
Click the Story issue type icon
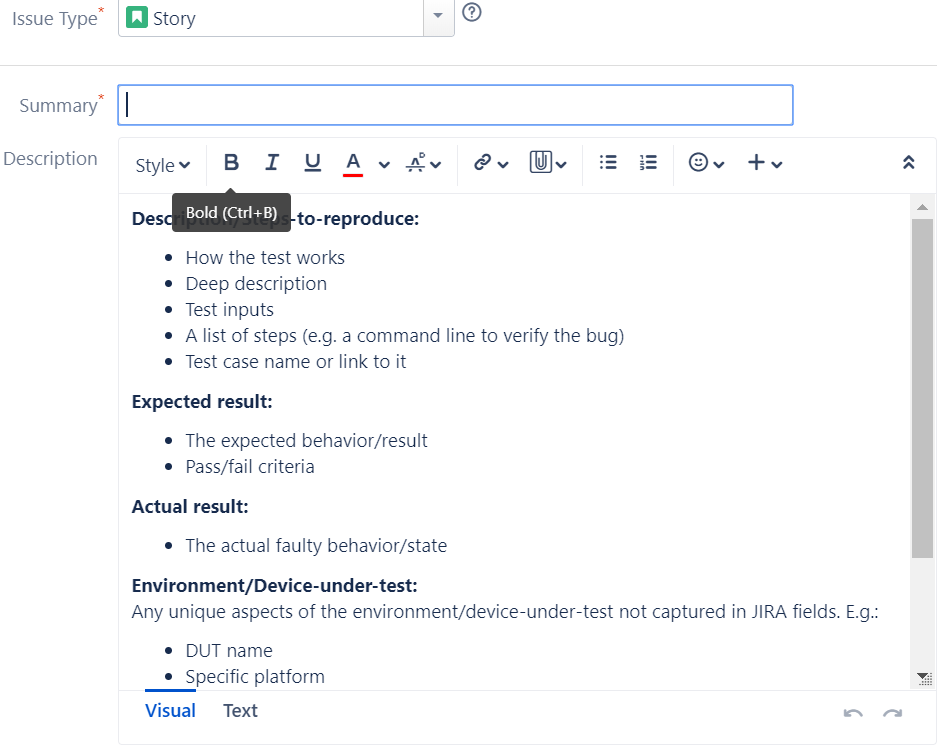coord(136,17)
